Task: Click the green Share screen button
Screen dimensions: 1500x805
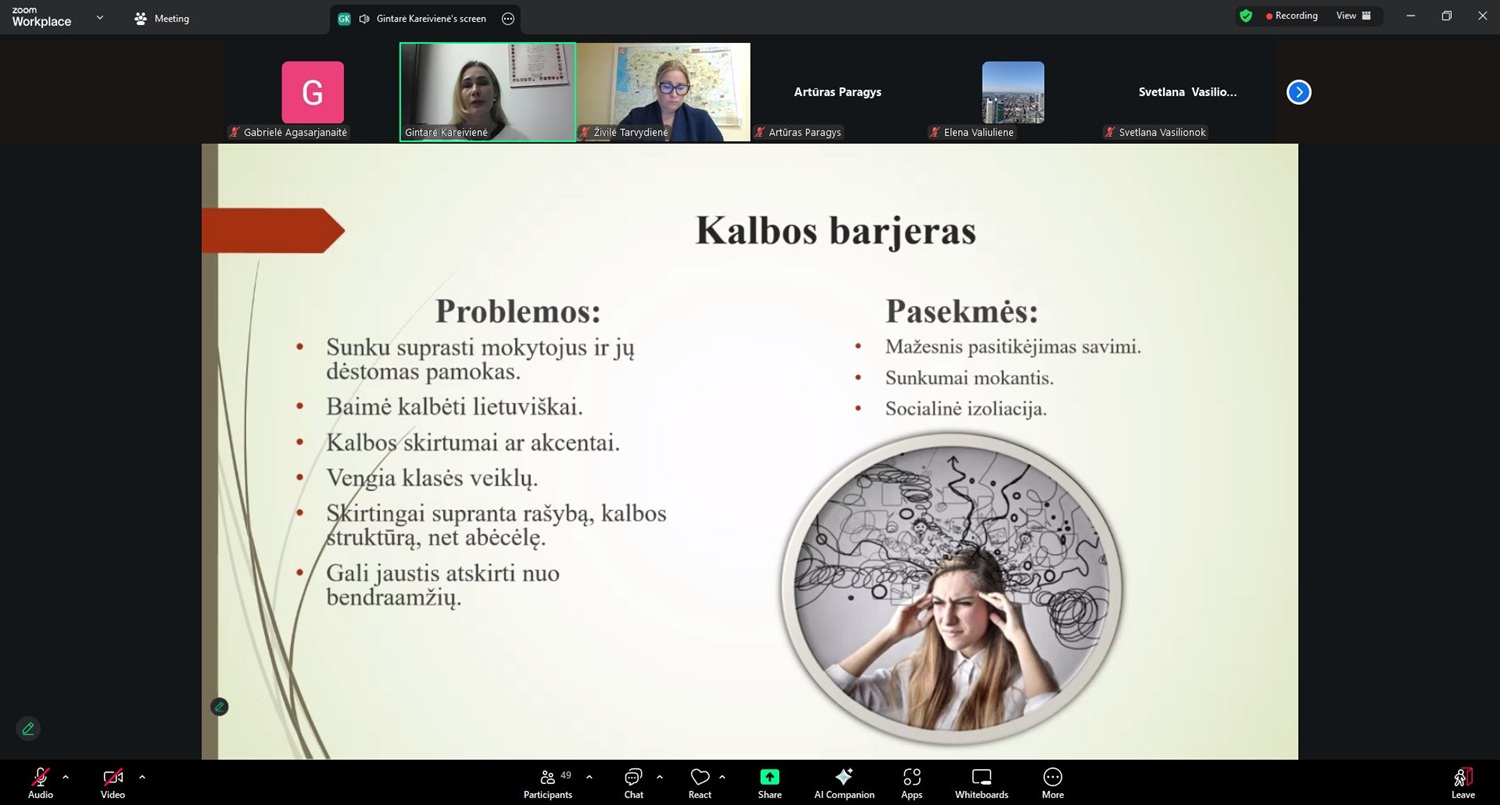Action: click(x=769, y=782)
